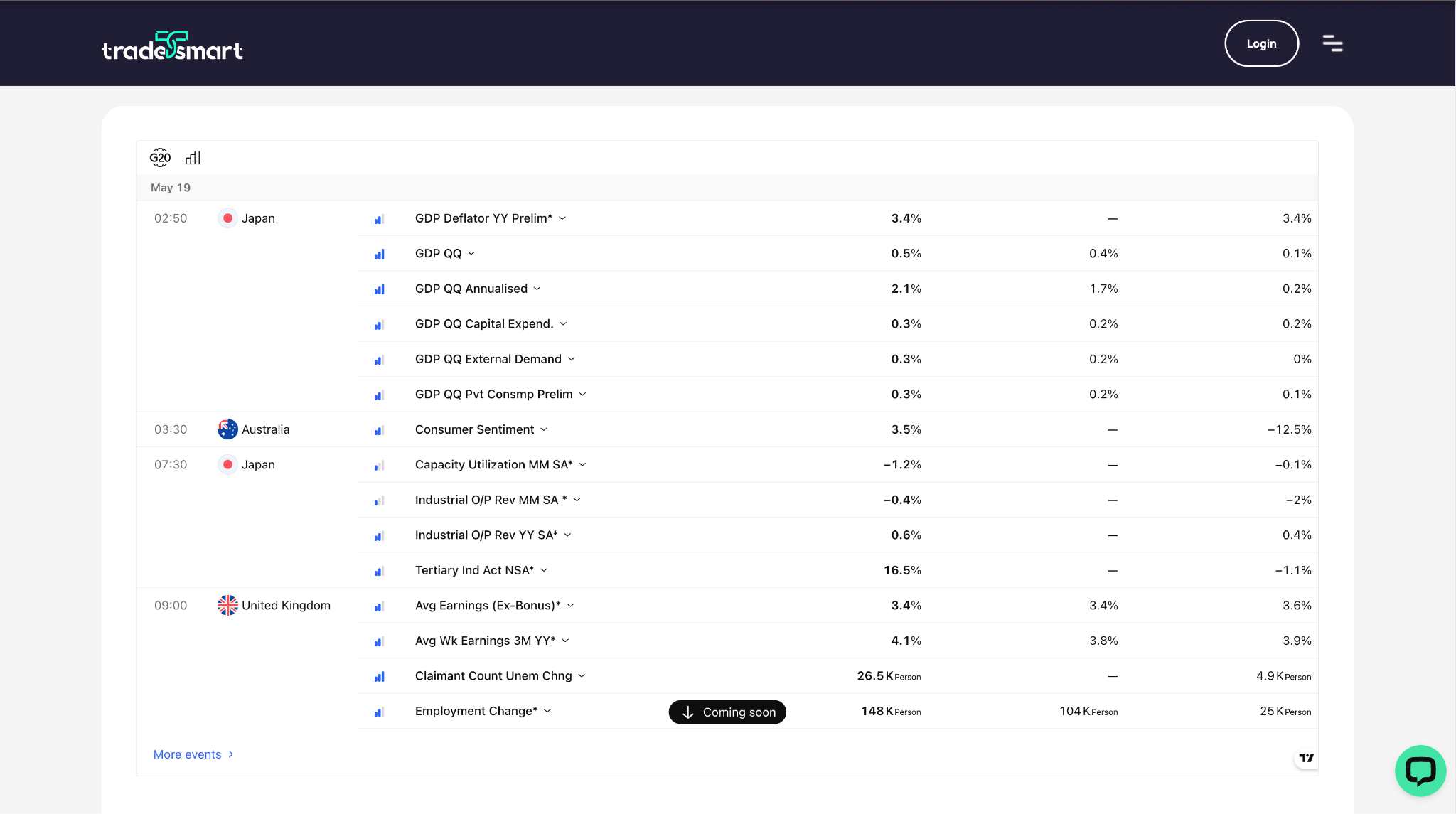Click the Login button
This screenshot has height=814, width=1456.
(1261, 43)
